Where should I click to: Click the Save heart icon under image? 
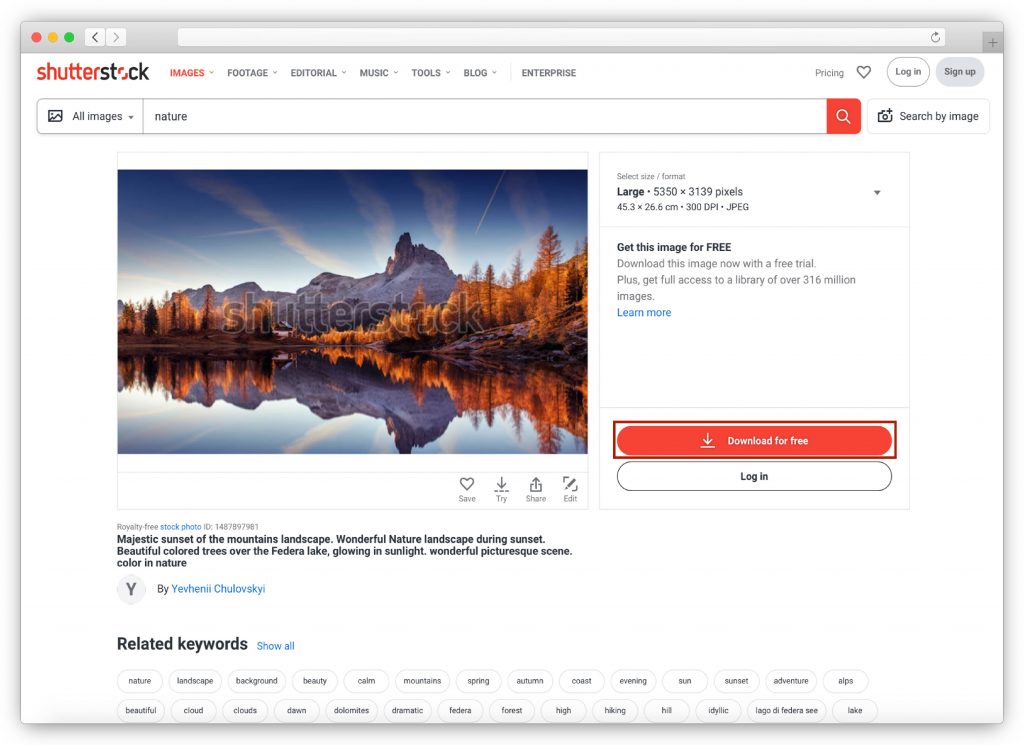(x=466, y=489)
